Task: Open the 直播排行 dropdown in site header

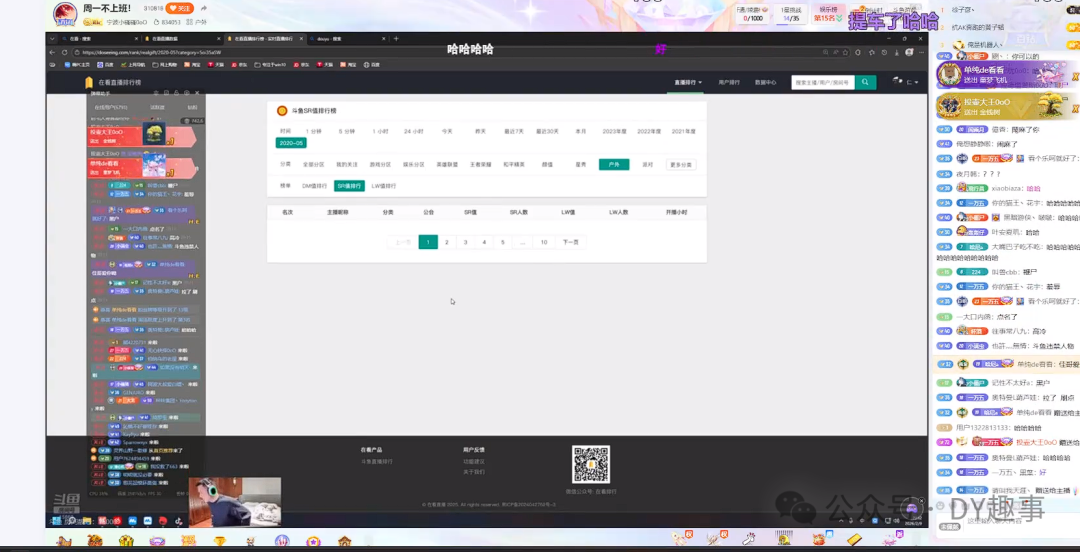Action: click(687, 82)
